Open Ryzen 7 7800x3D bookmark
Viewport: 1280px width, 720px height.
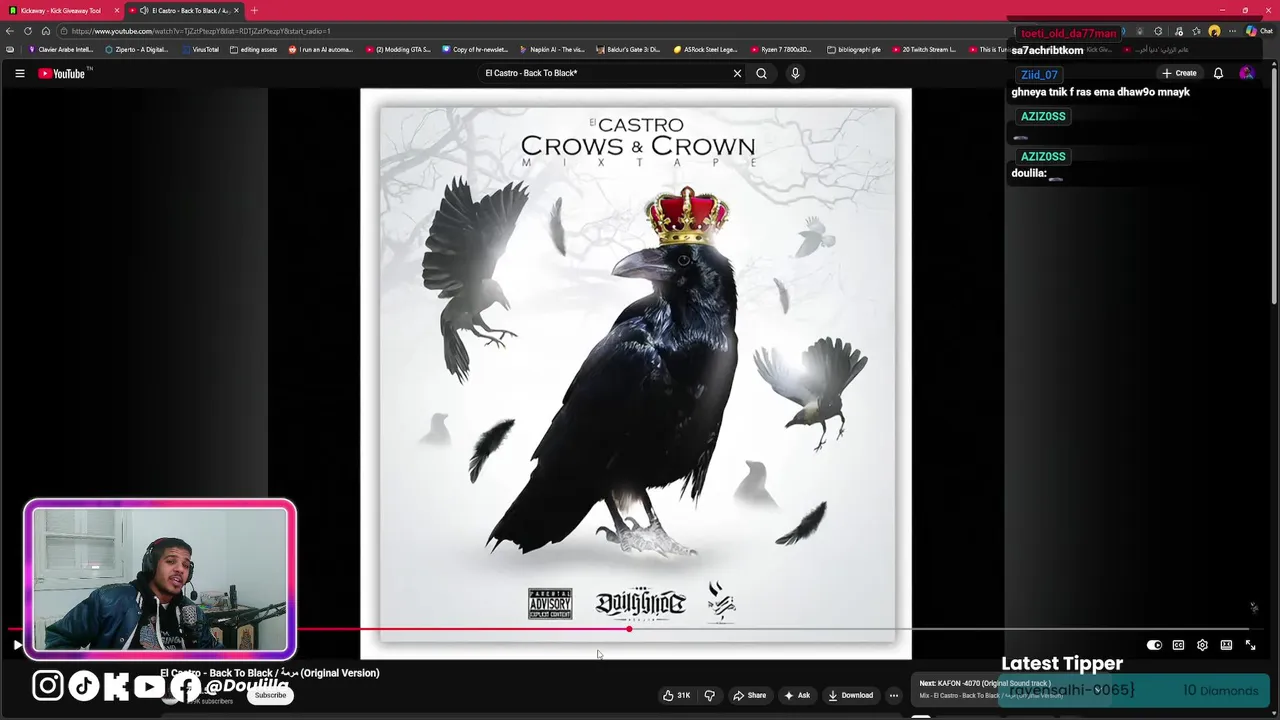(x=782, y=49)
